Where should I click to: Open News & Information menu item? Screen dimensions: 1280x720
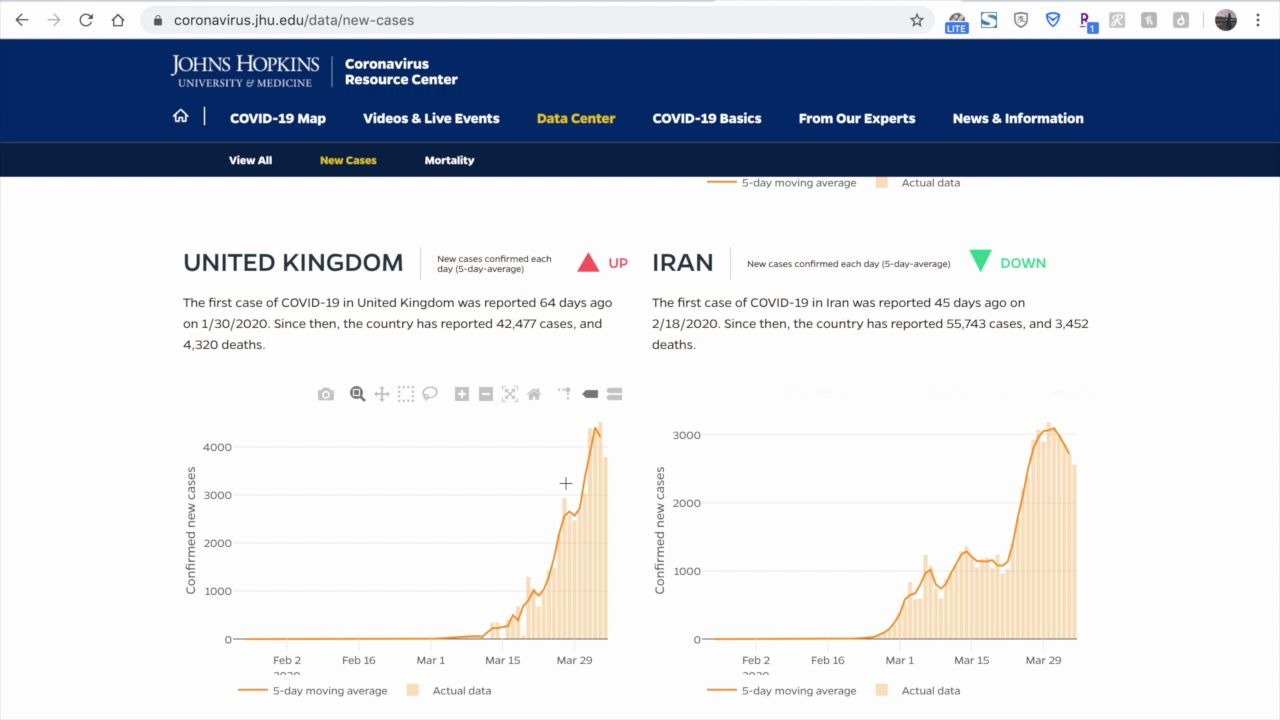pyautogui.click(x=1018, y=118)
